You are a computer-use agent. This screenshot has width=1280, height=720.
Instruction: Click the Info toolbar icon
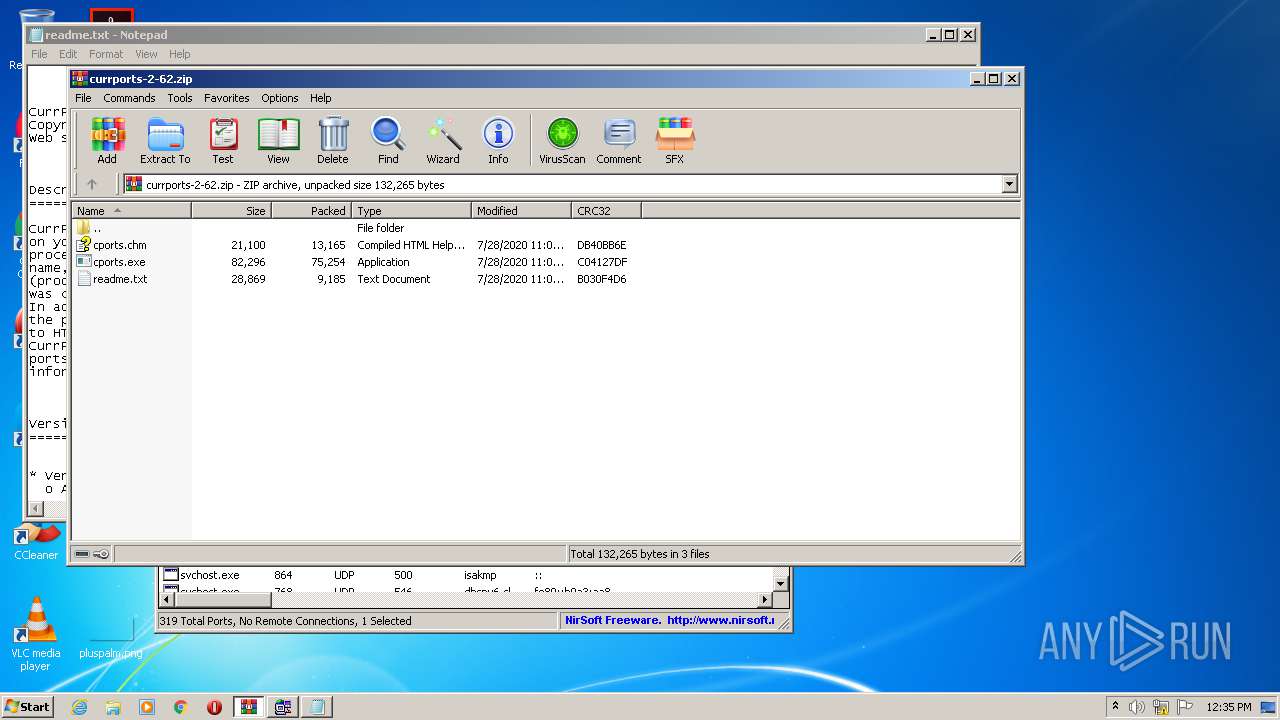pos(498,140)
